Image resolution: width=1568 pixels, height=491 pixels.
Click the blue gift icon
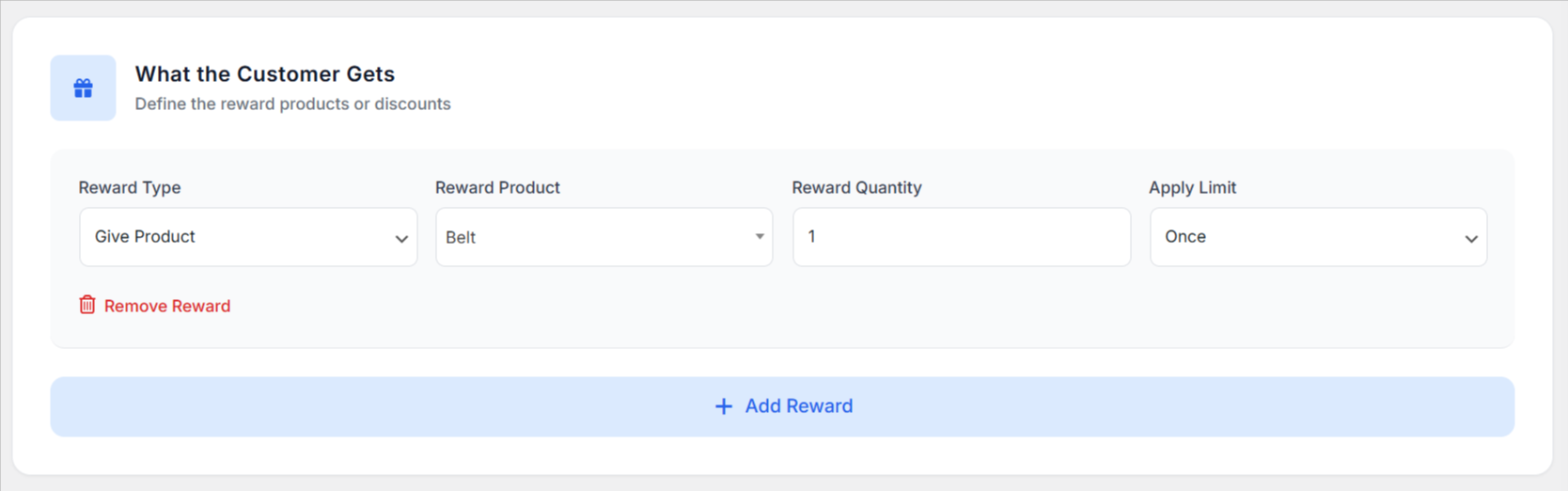click(83, 87)
